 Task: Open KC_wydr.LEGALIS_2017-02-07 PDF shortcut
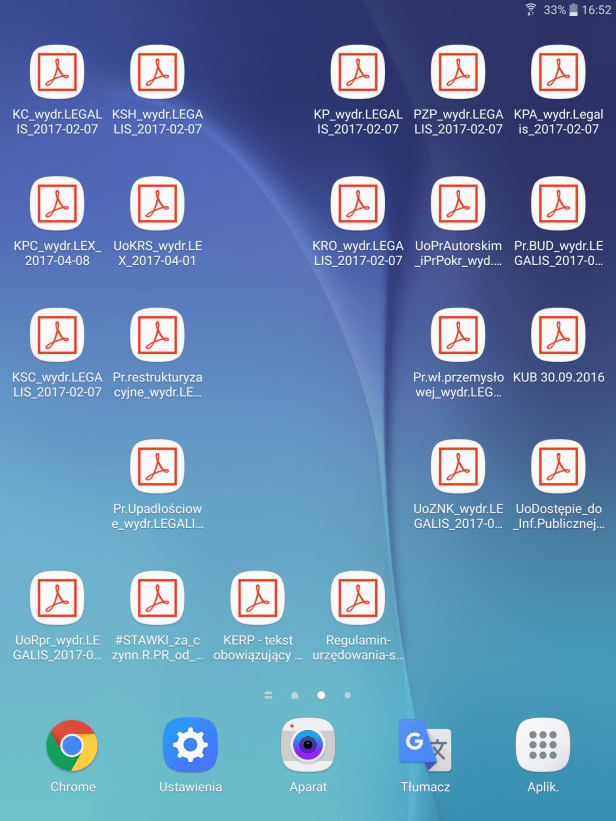click(57, 72)
